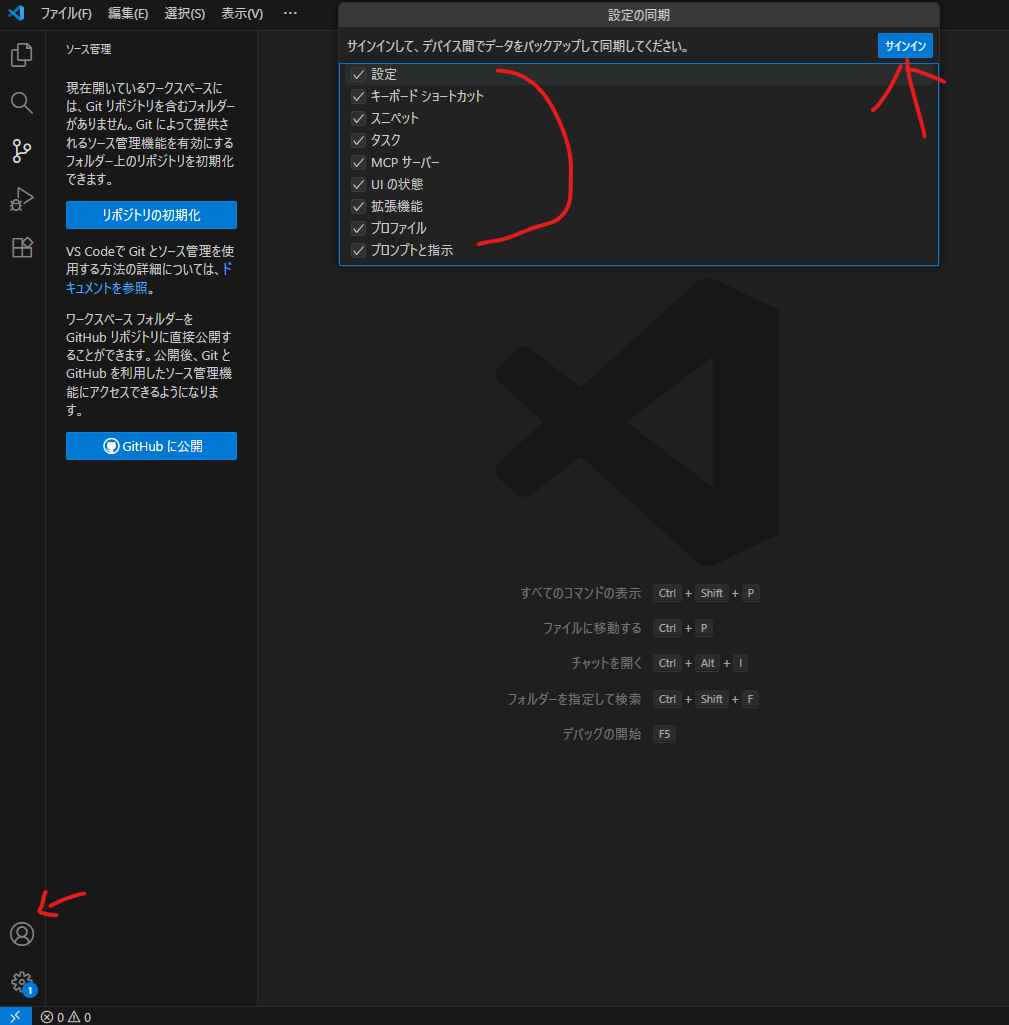Click the errors and warnings status indicator
The width and height of the screenshot is (1009, 1025).
(x=66, y=1017)
